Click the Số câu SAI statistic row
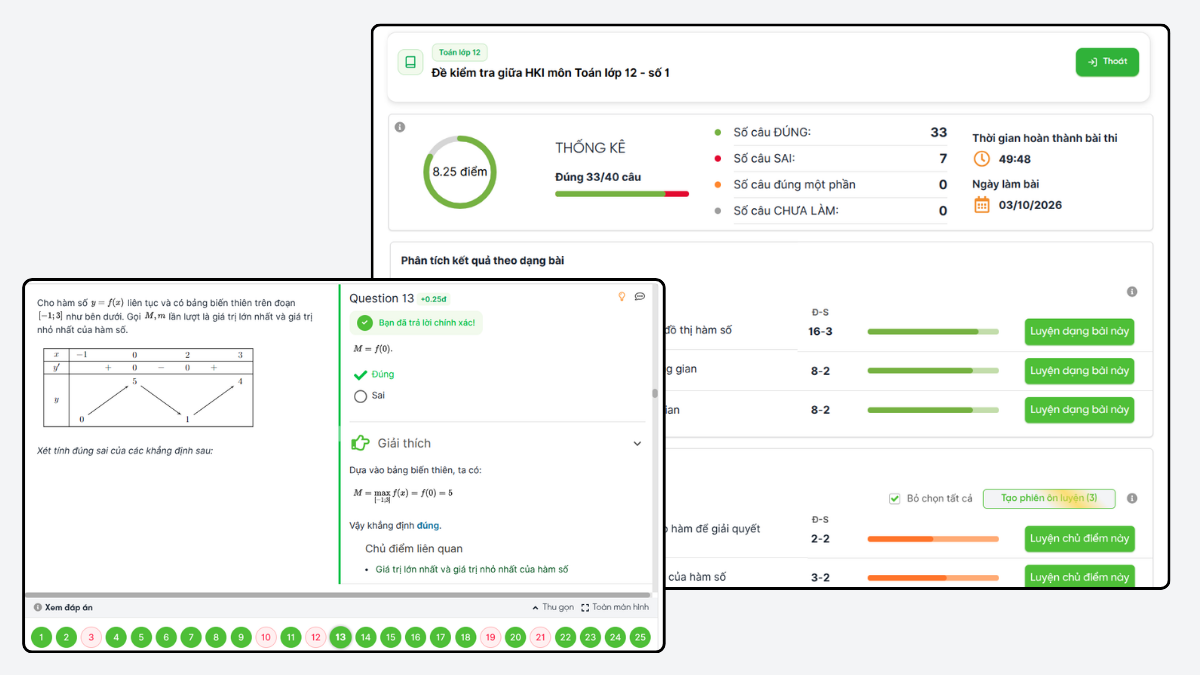The height and width of the screenshot is (675, 1200). coord(831,158)
